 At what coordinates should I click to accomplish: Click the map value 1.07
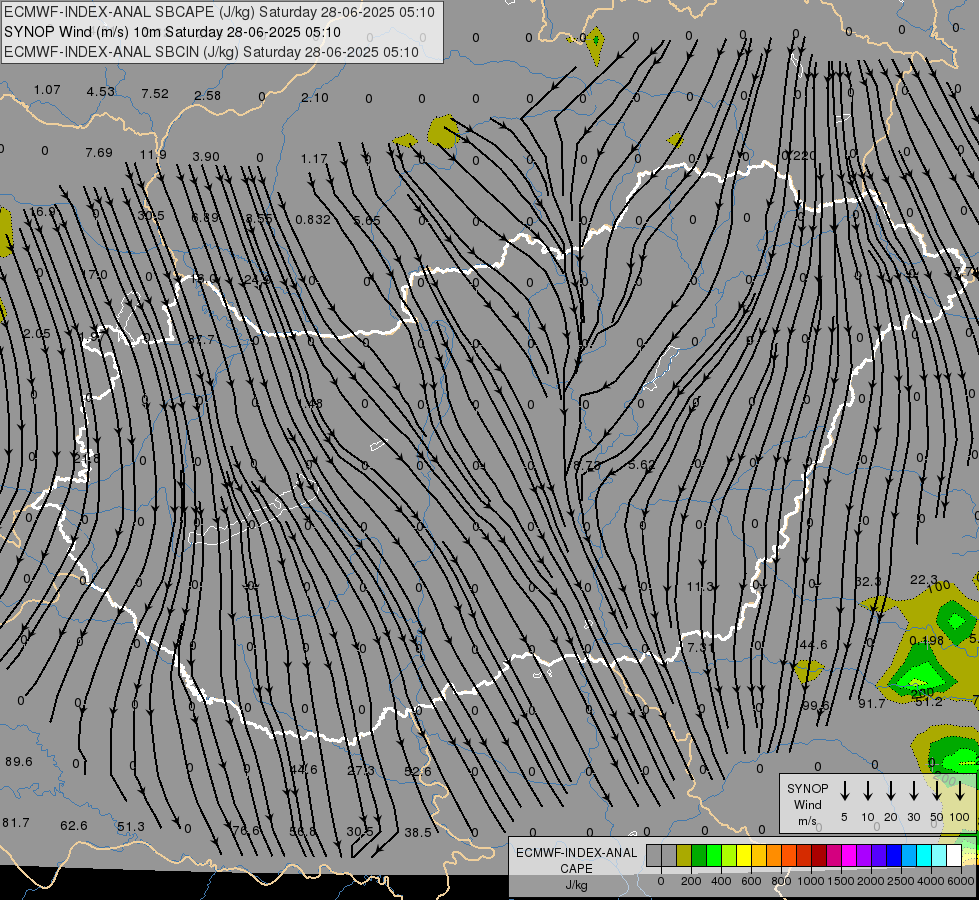pos(47,89)
